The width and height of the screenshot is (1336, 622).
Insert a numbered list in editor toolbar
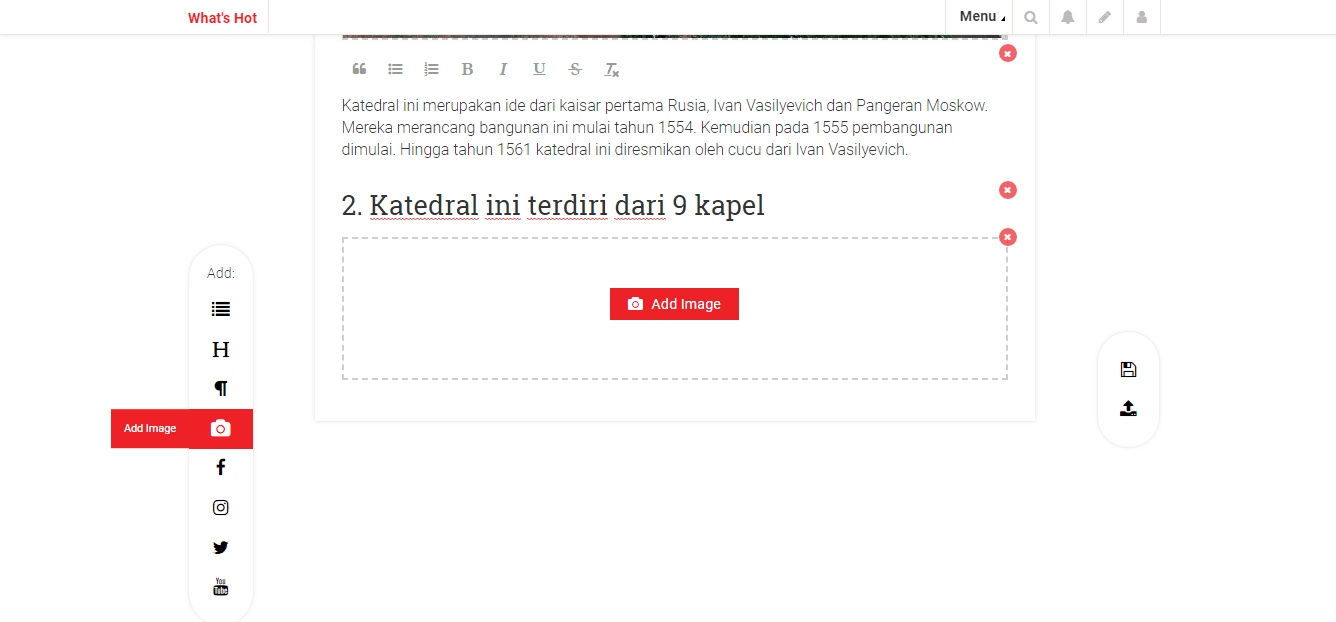[x=431, y=69]
